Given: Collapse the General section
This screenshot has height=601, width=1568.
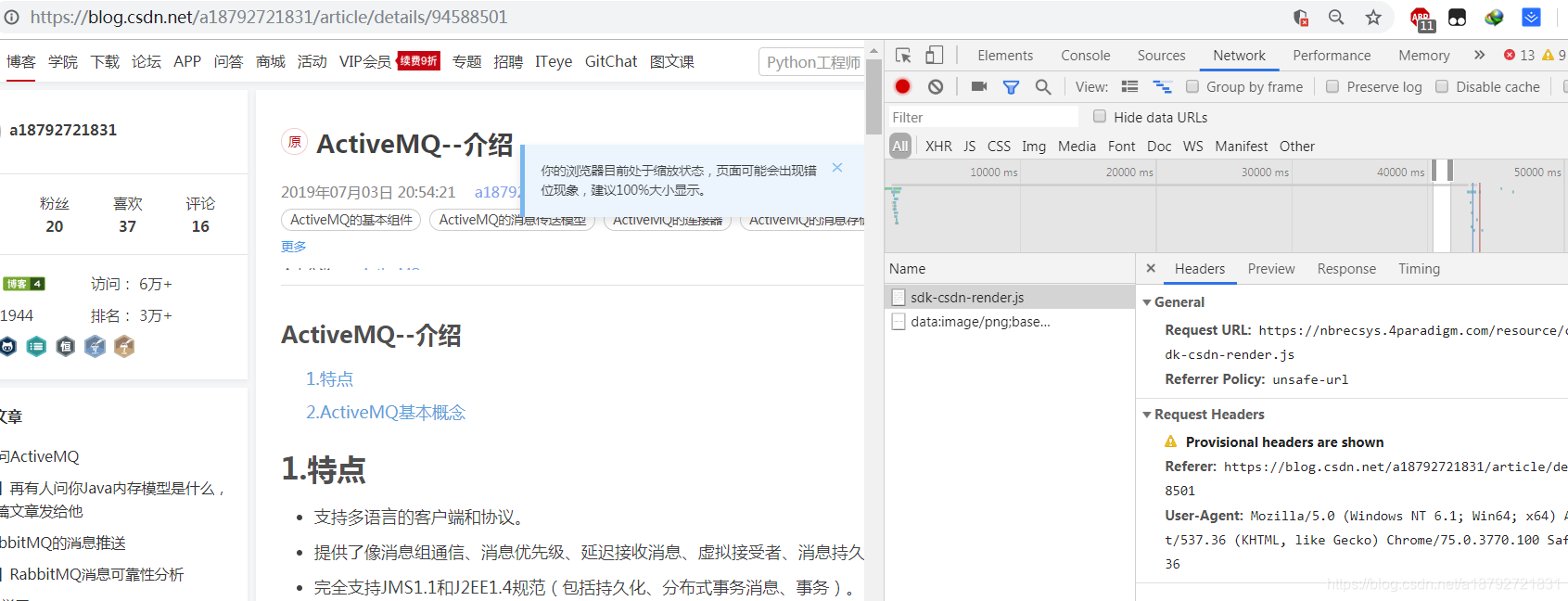Looking at the screenshot, I should (1147, 302).
